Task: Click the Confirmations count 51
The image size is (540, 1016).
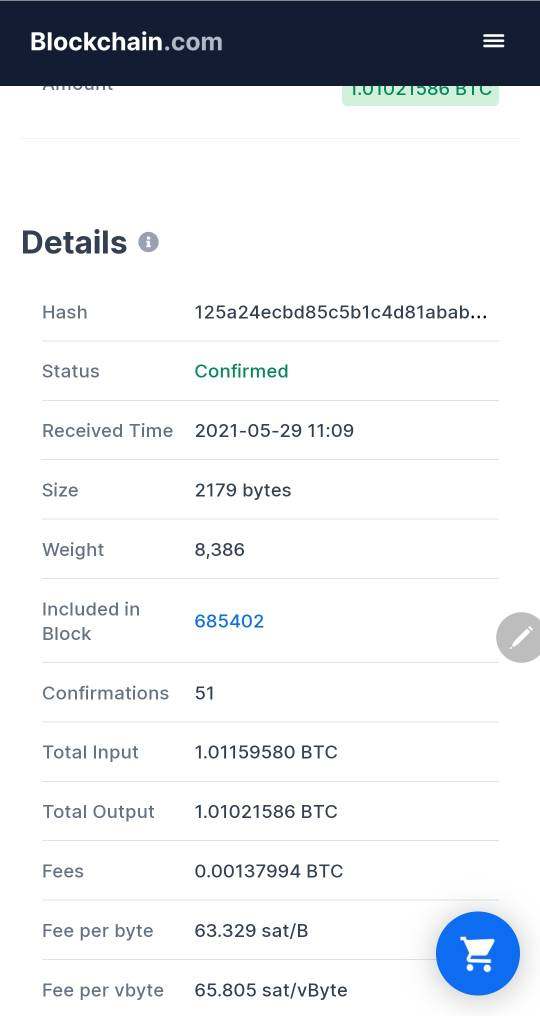Action: pos(205,693)
